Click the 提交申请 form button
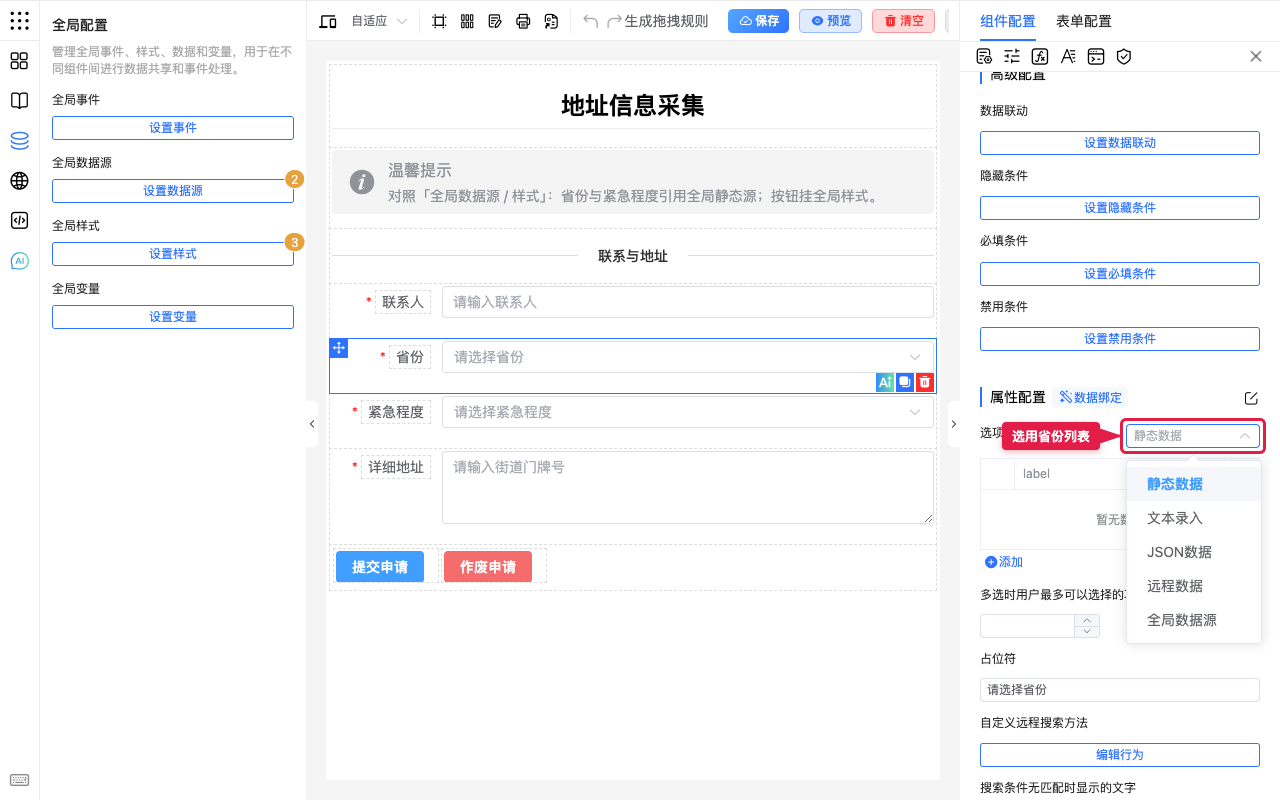The height and width of the screenshot is (800, 1280). [380, 567]
